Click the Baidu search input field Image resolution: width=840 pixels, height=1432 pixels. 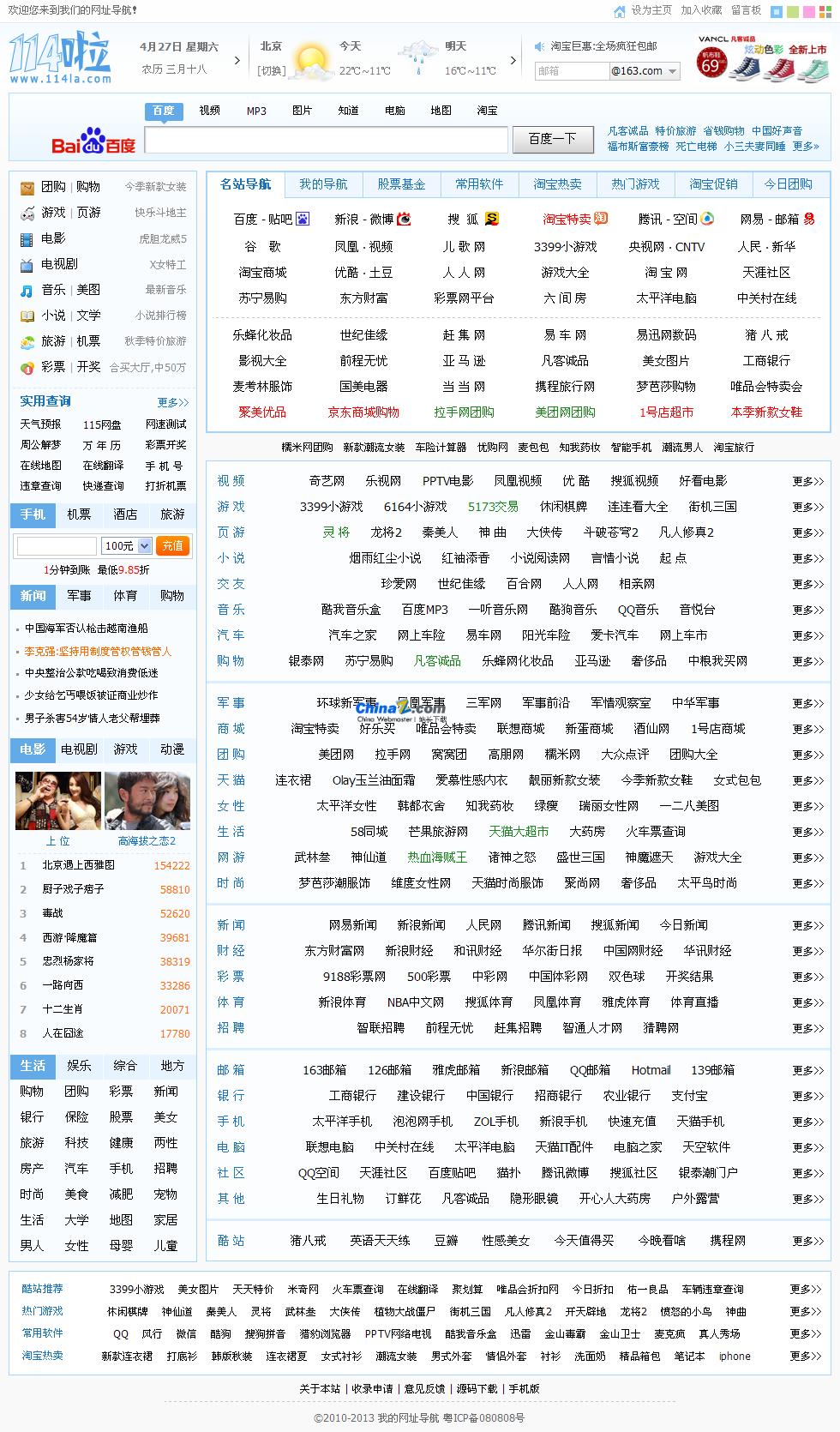click(x=326, y=141)
